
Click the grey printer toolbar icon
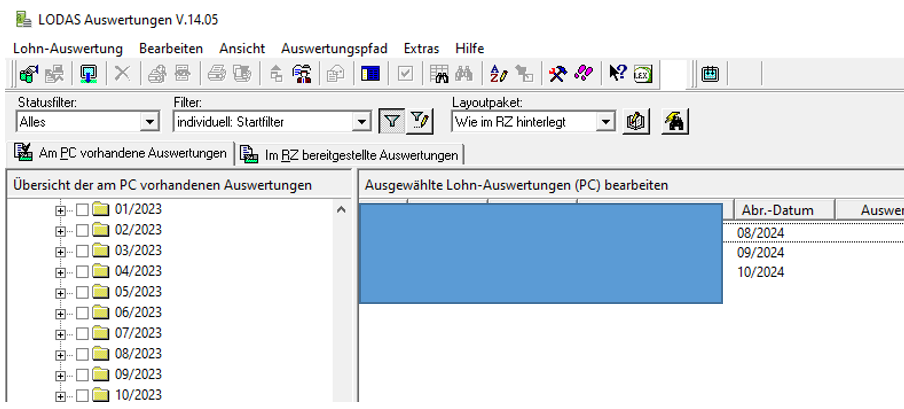(x=217, y=74)
